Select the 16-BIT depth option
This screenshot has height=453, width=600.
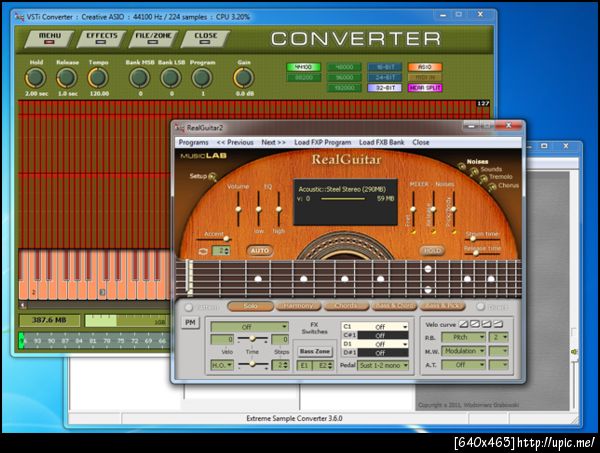[385, 67]
